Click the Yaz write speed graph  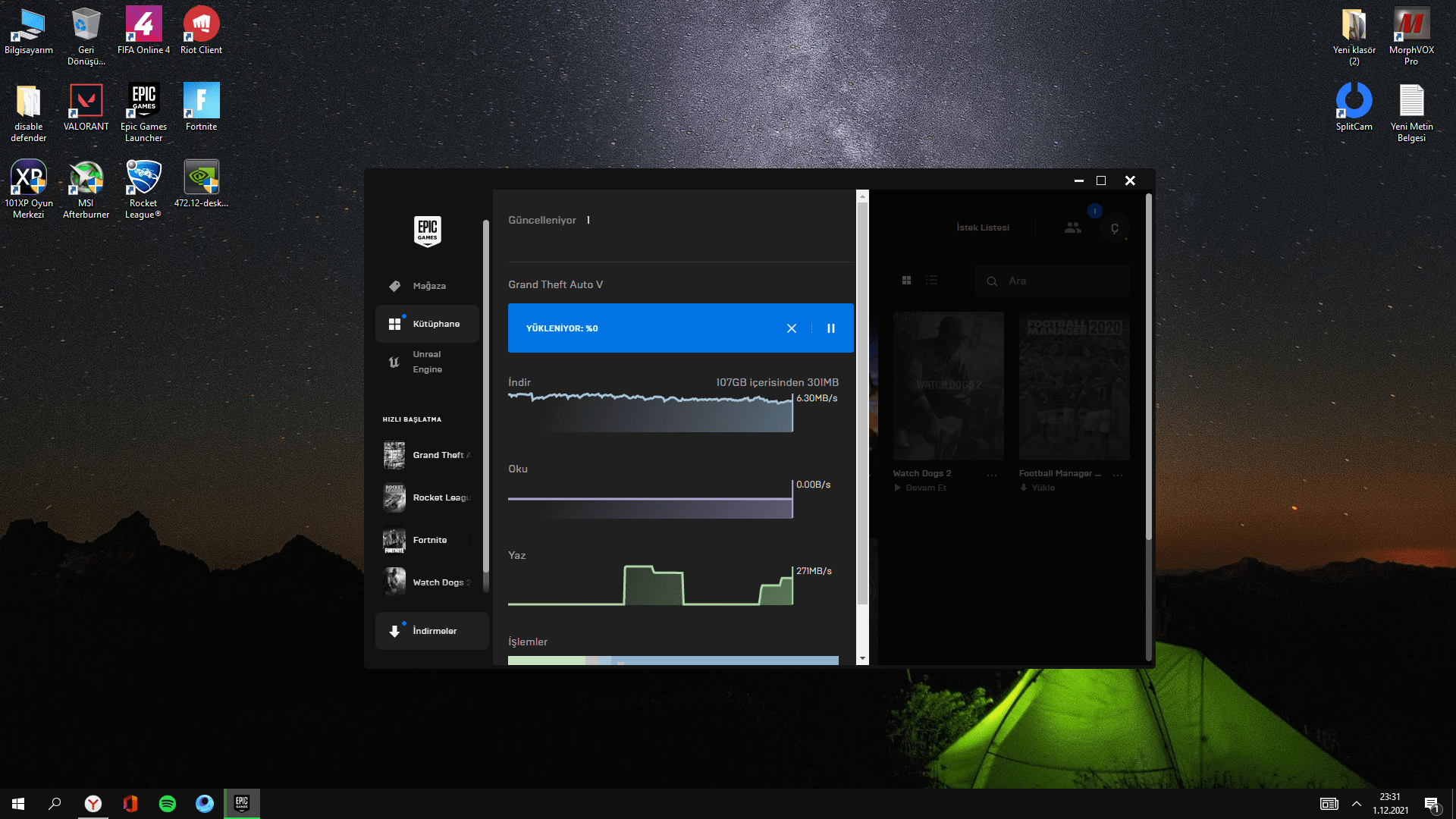pyautogui.click(x=651, y=585)
